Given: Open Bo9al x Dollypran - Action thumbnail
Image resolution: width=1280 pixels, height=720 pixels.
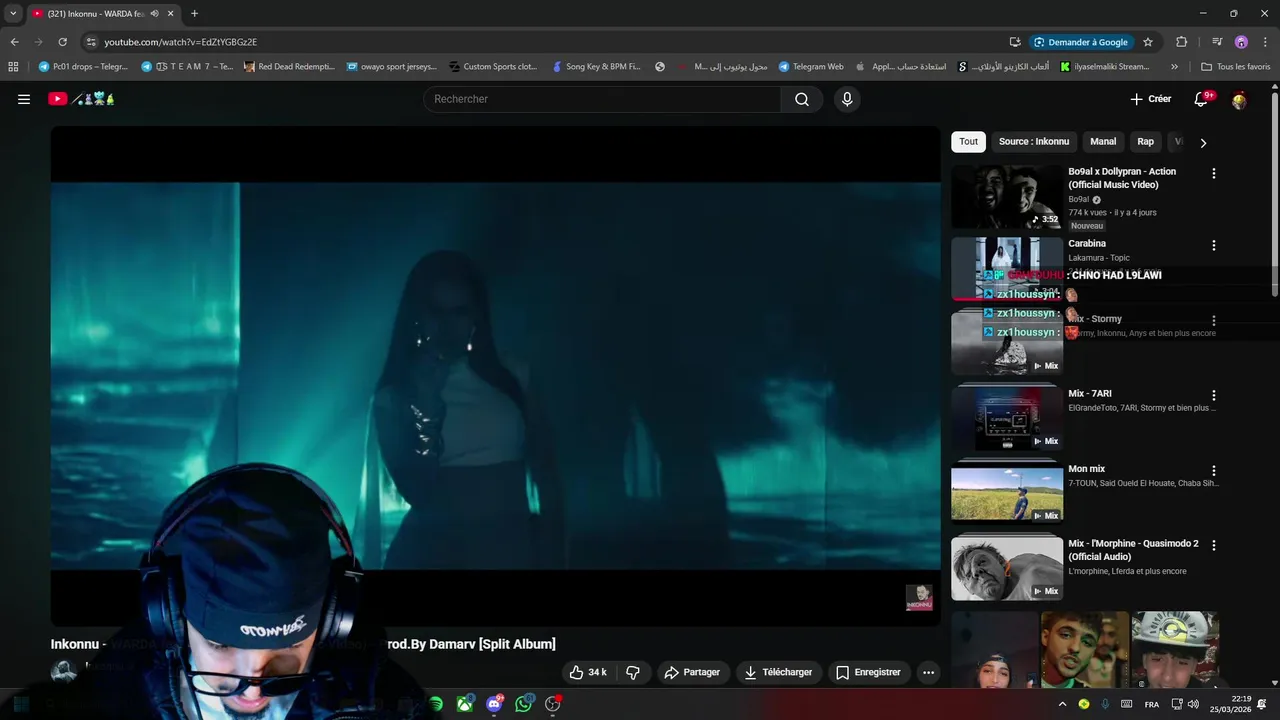Looking at the screenshot, I should (1007, 196).
